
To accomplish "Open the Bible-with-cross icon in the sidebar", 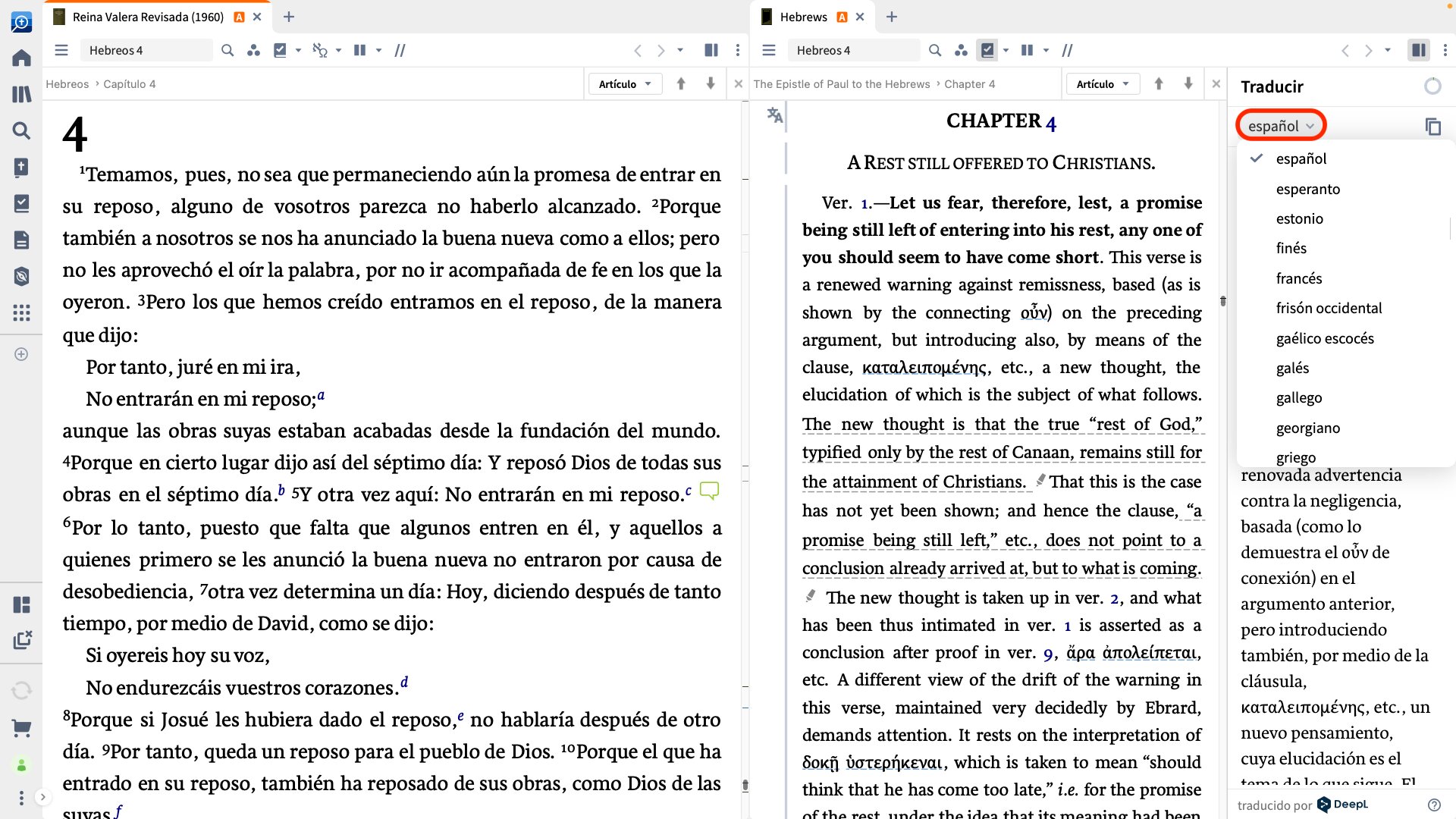I will tap(21, 167).
